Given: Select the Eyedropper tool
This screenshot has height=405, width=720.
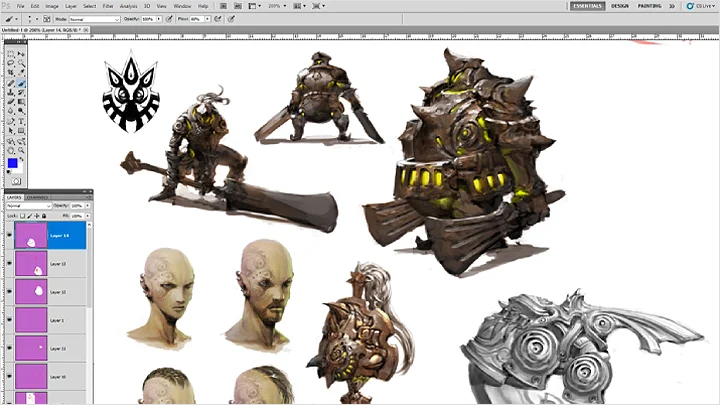Looking at the screenshot, I should tap(21, 73).
